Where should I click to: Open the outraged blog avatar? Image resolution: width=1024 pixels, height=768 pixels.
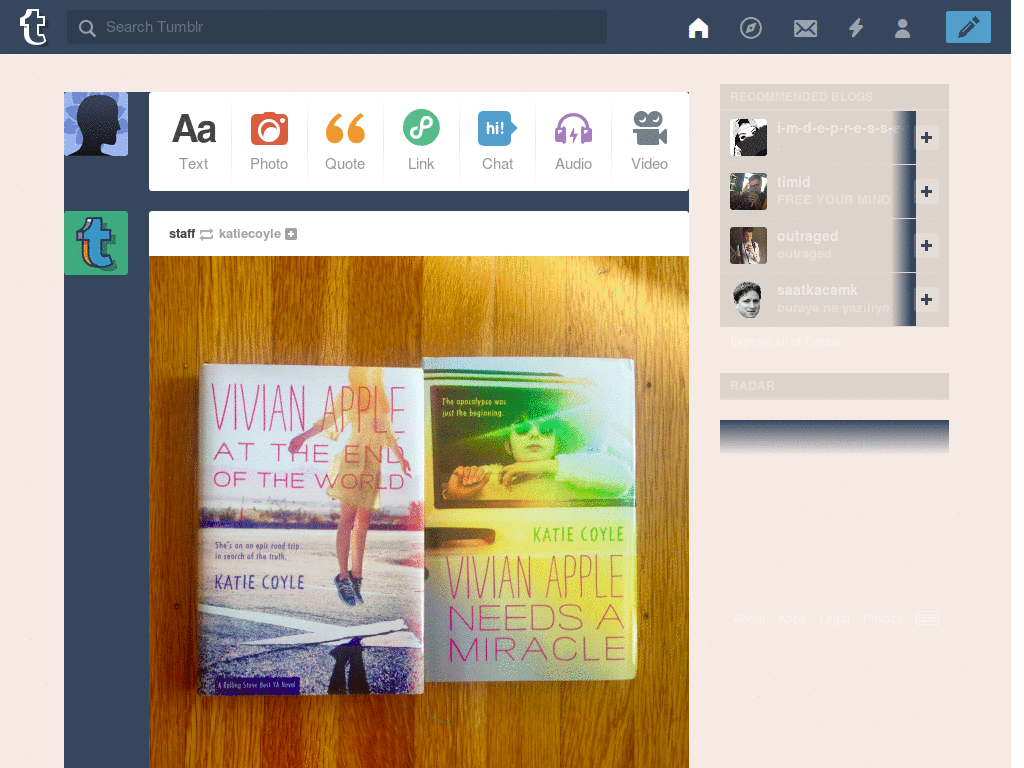point(748,246)
